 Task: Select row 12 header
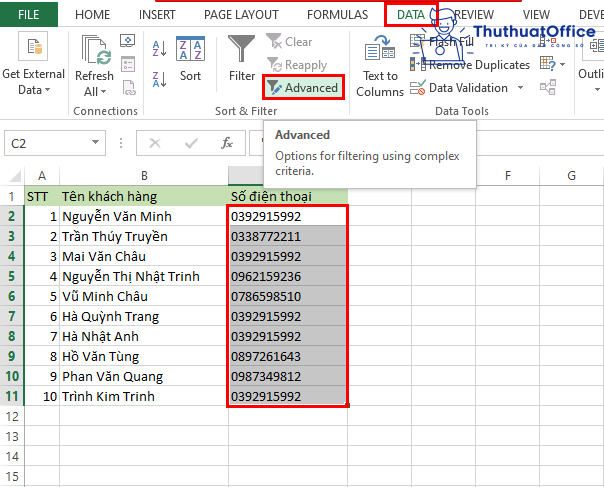12,417
